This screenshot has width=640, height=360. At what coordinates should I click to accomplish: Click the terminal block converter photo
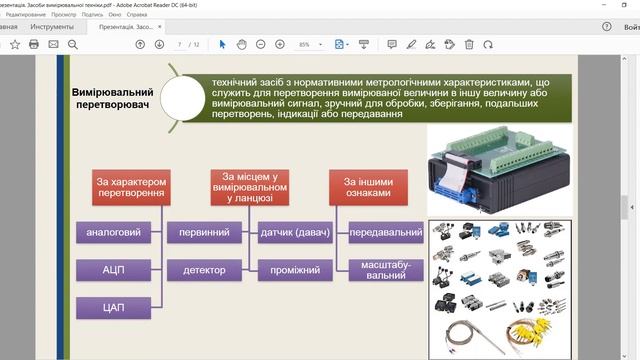[500, 170]
